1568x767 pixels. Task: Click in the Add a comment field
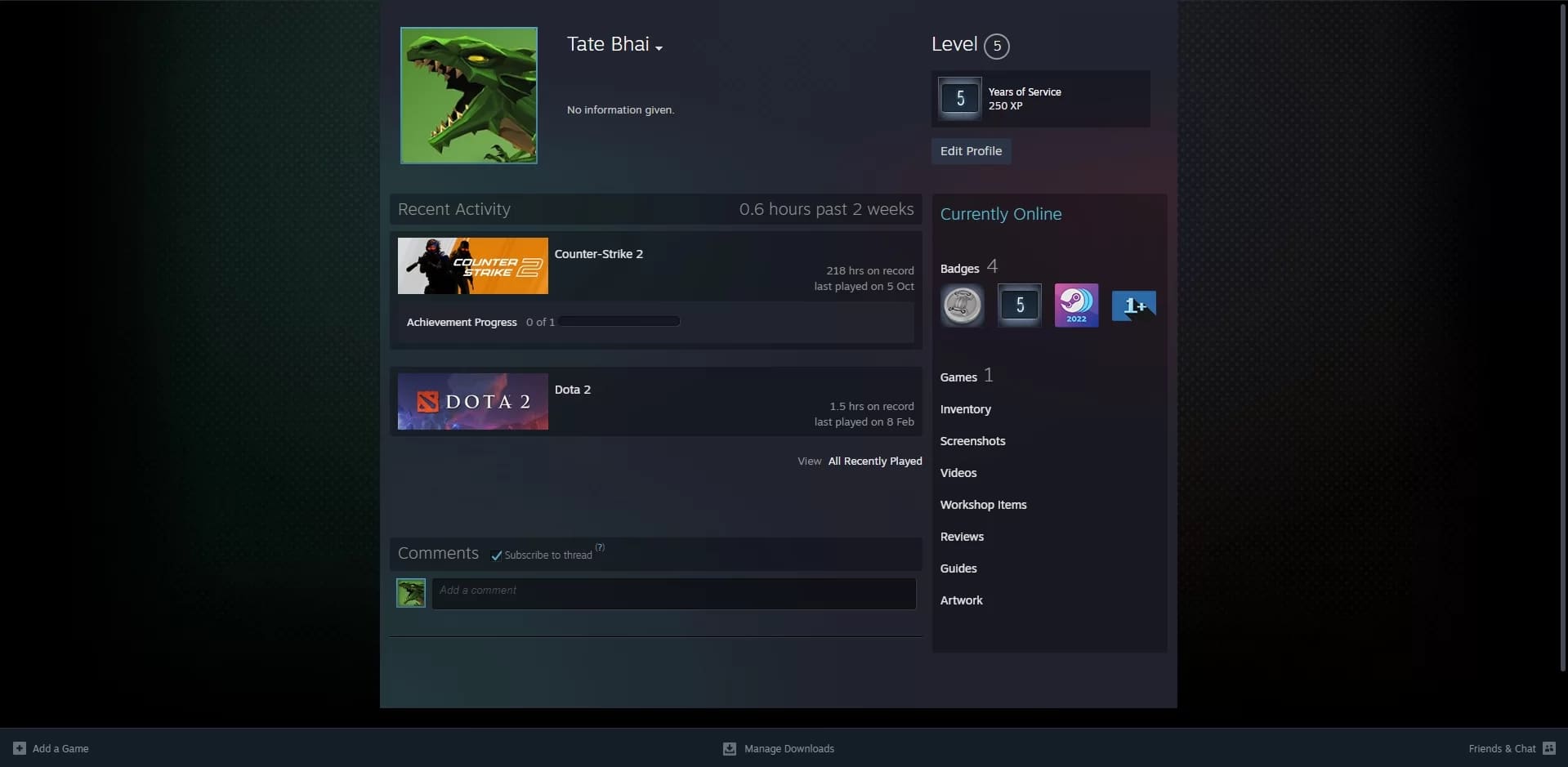tap(674, 594)
